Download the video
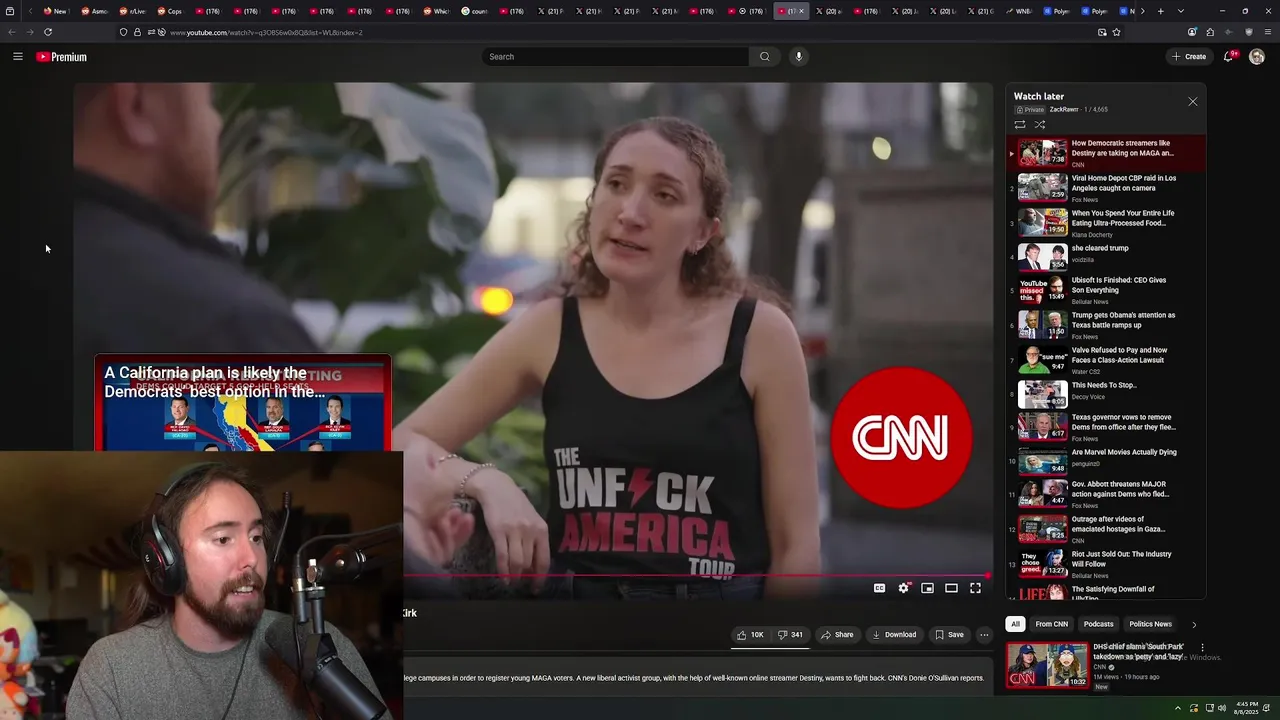 pos(894,635)
